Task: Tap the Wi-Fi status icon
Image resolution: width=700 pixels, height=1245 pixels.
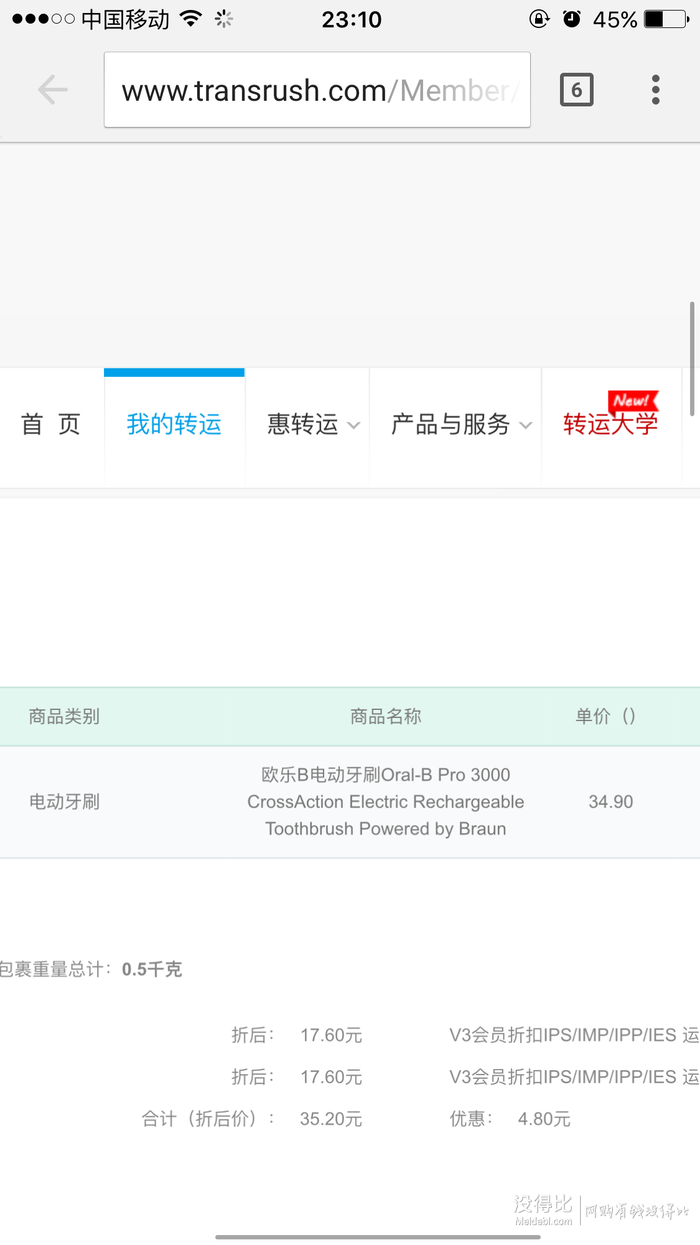Action: point(191,19)
